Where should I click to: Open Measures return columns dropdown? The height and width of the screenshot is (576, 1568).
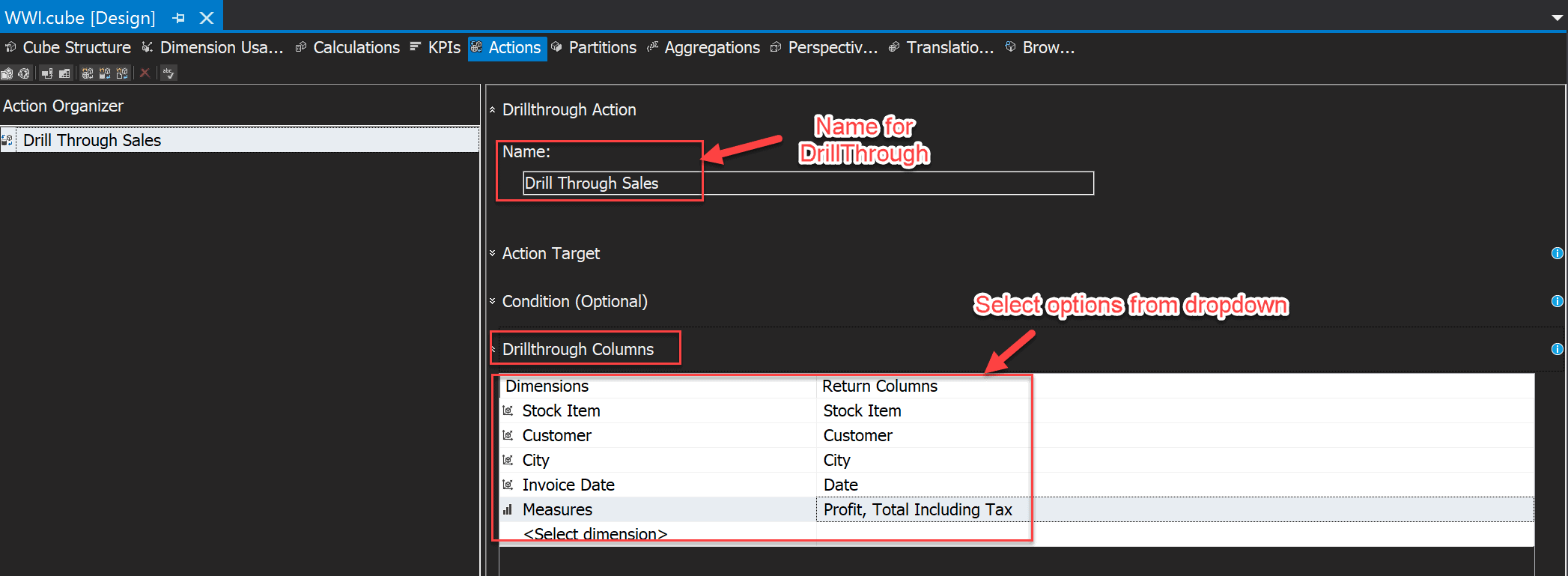tap(917, 510)
